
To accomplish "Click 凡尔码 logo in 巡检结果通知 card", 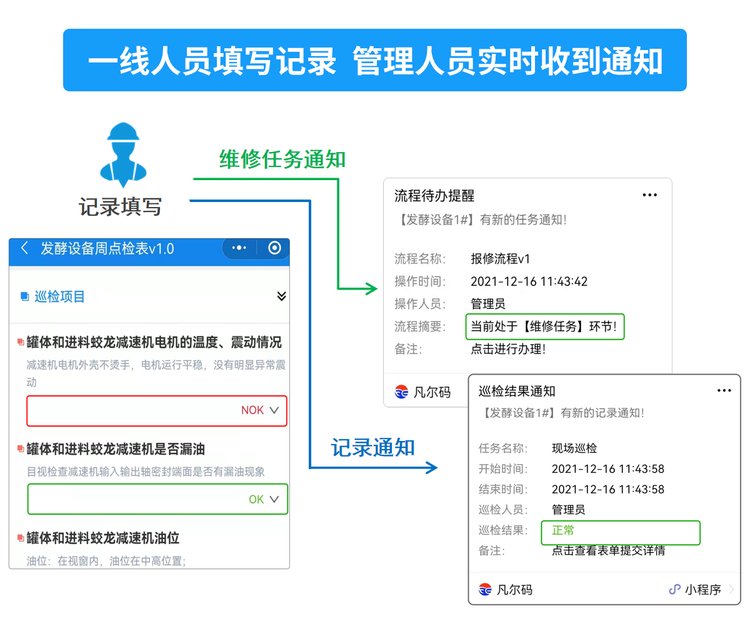I will pyautogui.click(x=485, y=589).
